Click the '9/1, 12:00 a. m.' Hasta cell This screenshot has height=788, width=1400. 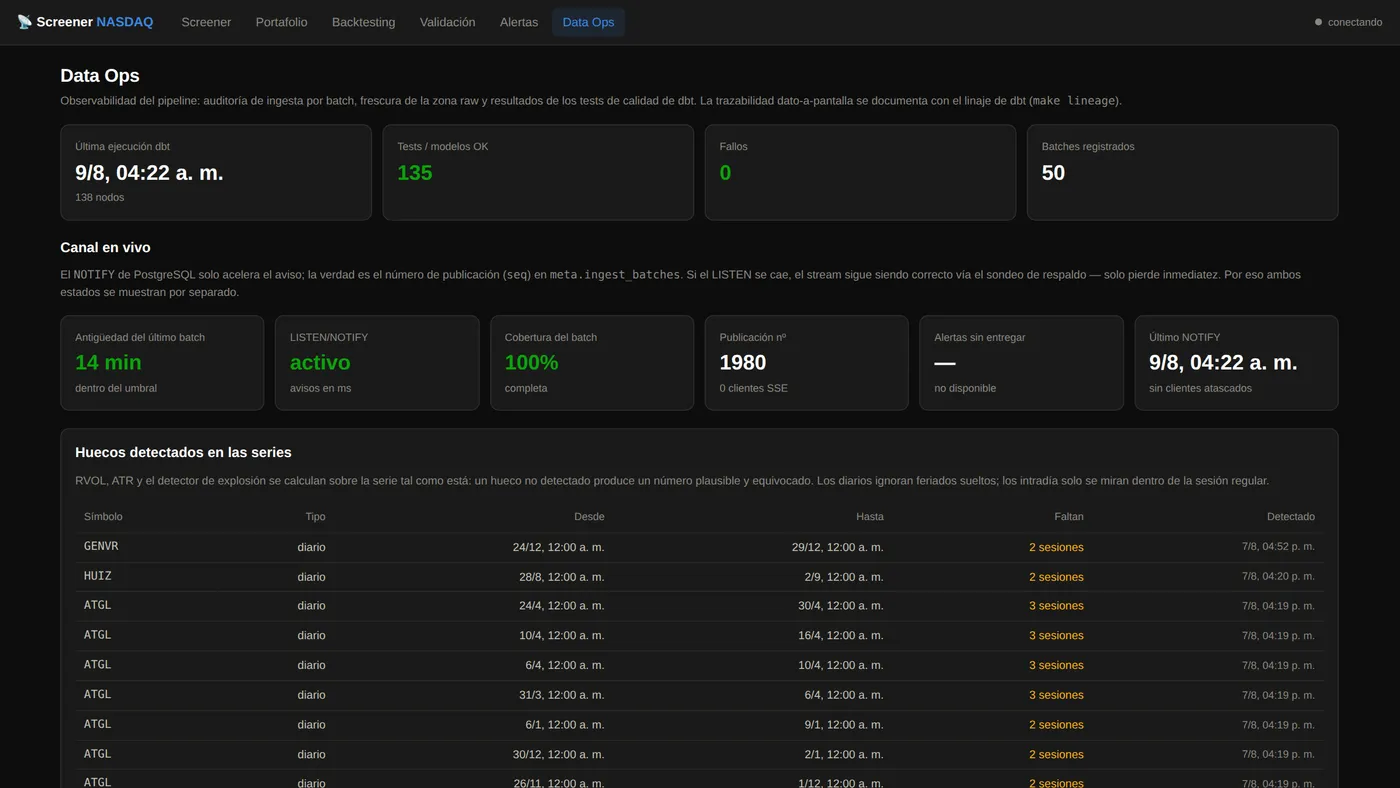coord(844,725)
